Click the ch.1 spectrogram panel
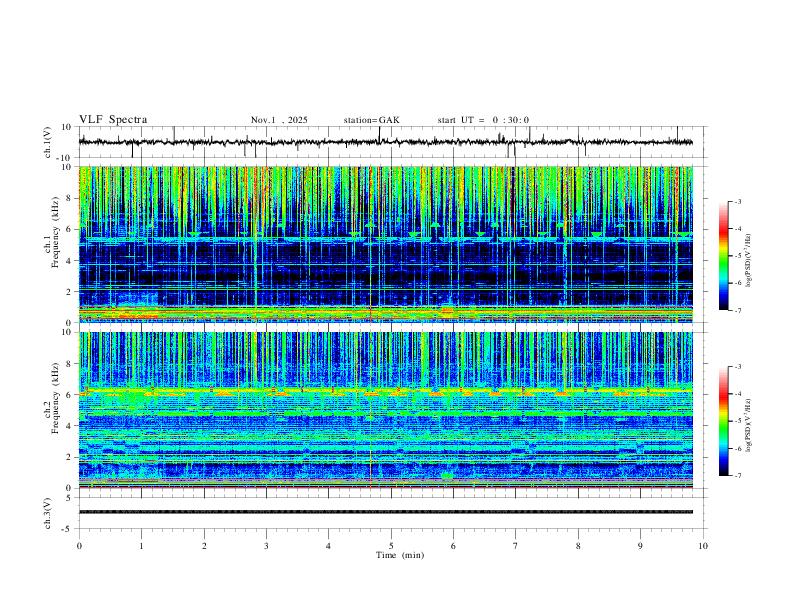Viewport: 792px width, 612px height. [386, 244]
